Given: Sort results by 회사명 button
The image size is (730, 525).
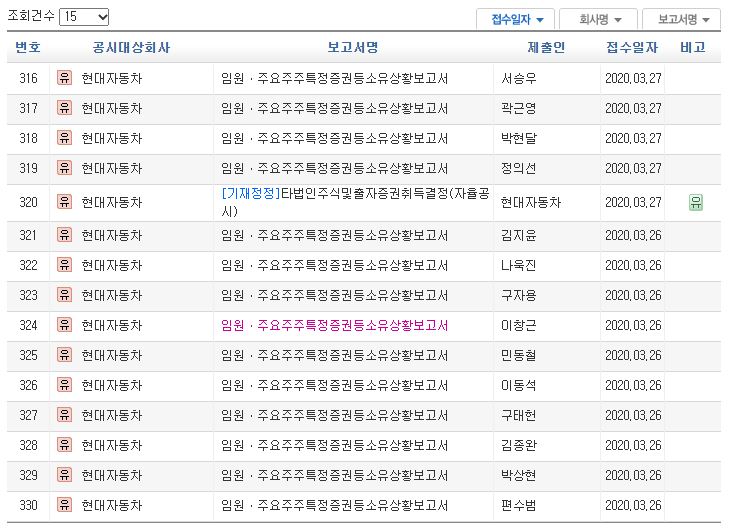Looking at the screenshot, I should click(x=598, y=20).
